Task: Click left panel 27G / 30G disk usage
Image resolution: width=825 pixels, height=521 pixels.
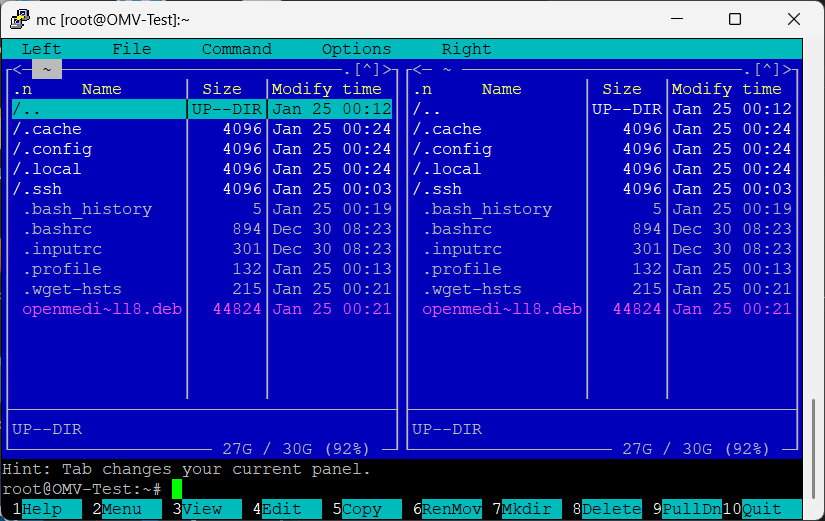Action: pos(296,449)
